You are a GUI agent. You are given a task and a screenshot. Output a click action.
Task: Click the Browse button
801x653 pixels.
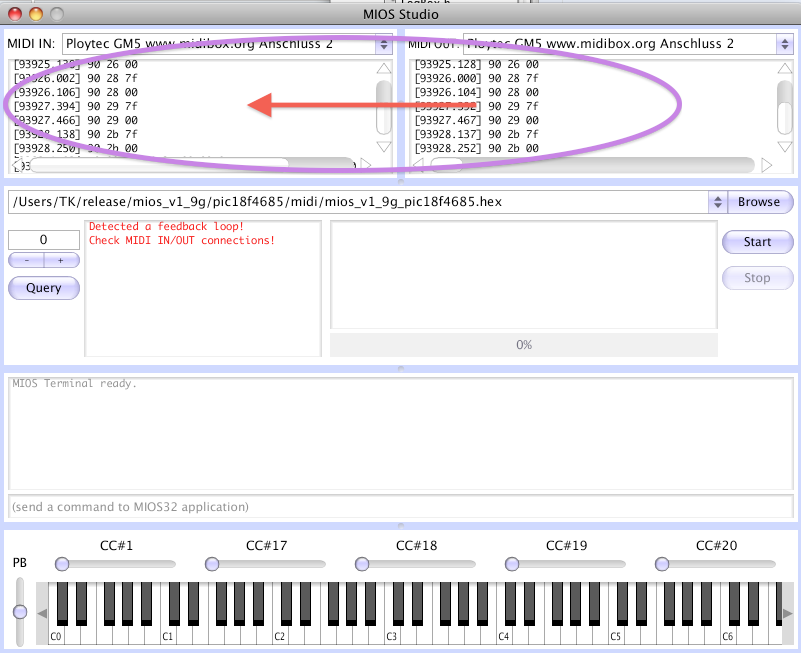[x=759, y=202]
